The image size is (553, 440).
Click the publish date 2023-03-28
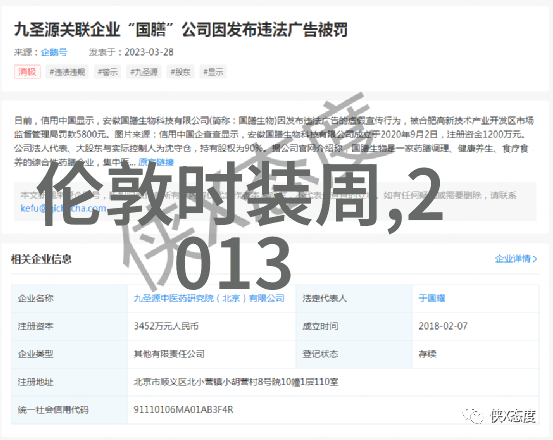tap(149, 52)
